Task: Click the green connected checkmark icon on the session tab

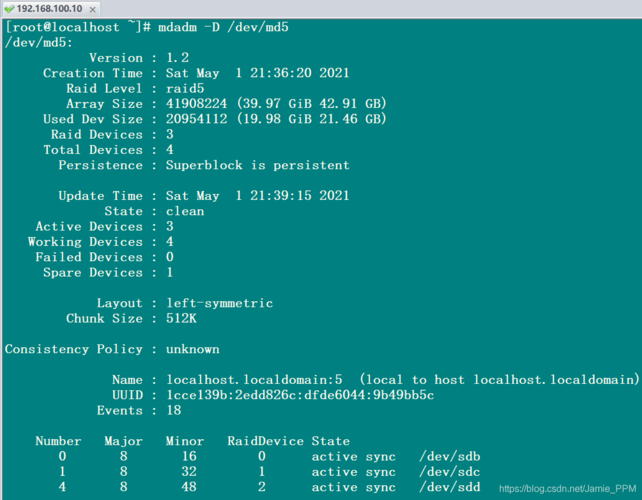Action: click(x=9, y=8)
